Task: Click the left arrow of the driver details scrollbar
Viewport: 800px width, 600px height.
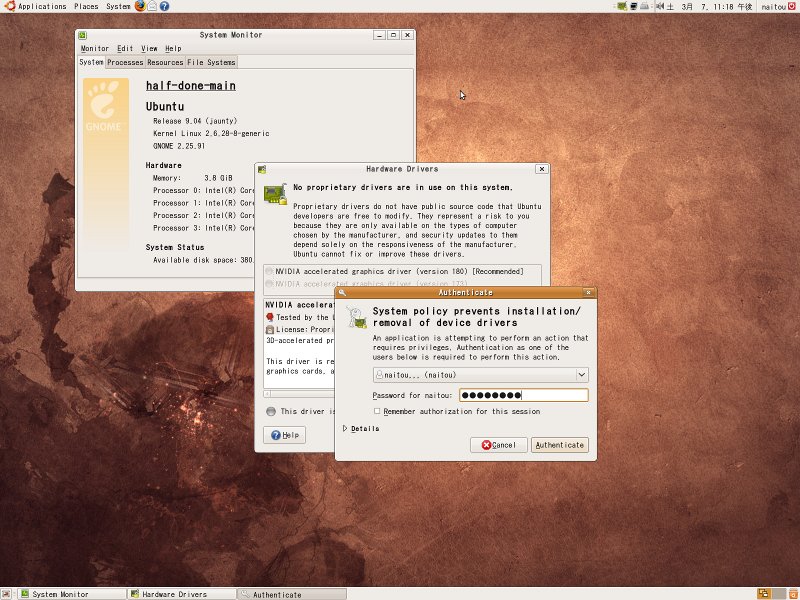Action: (x=267, y=394)
